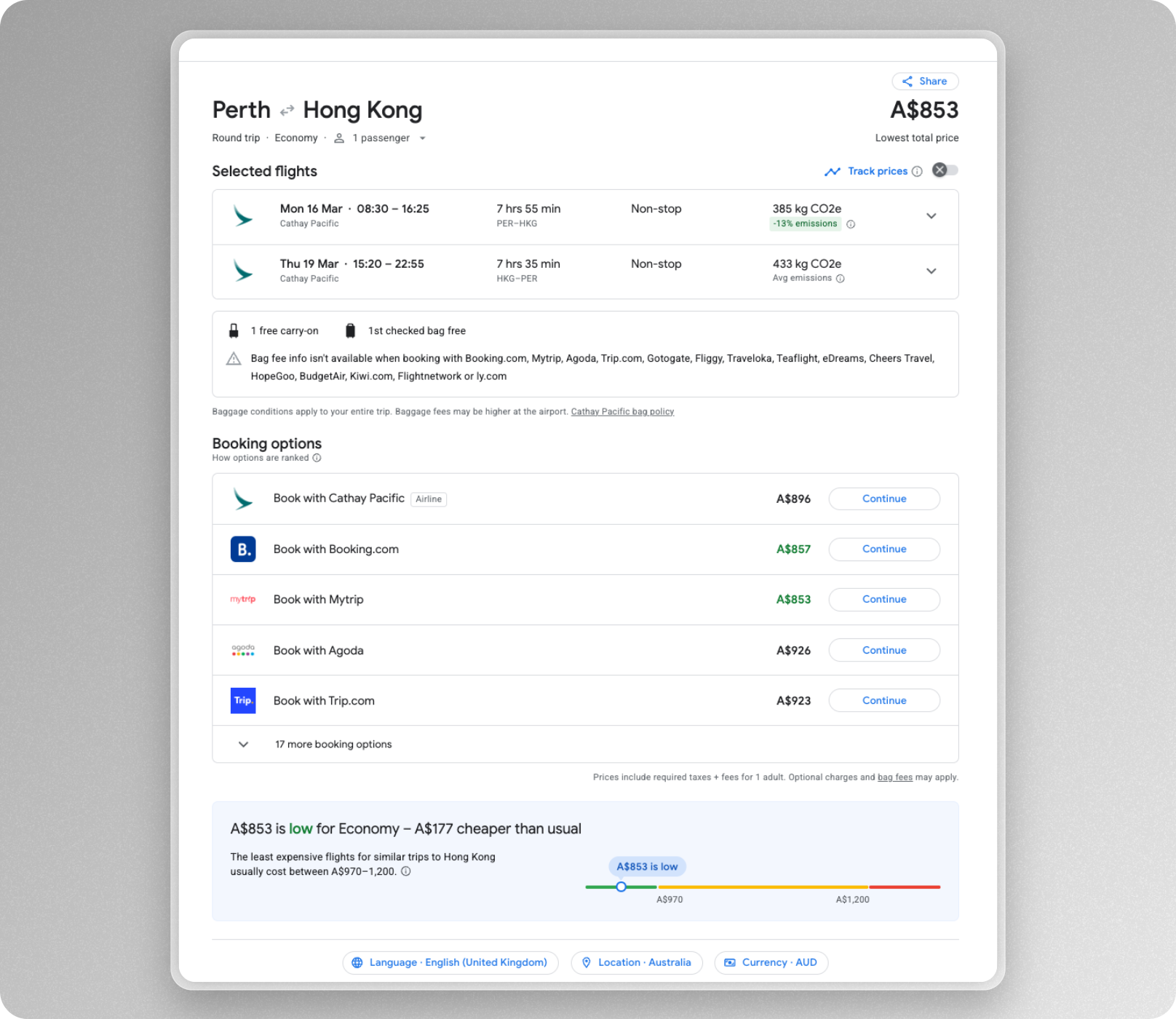1176x1019 pixels.
Task: Continue booking with Booking.com
Action: 884,549
